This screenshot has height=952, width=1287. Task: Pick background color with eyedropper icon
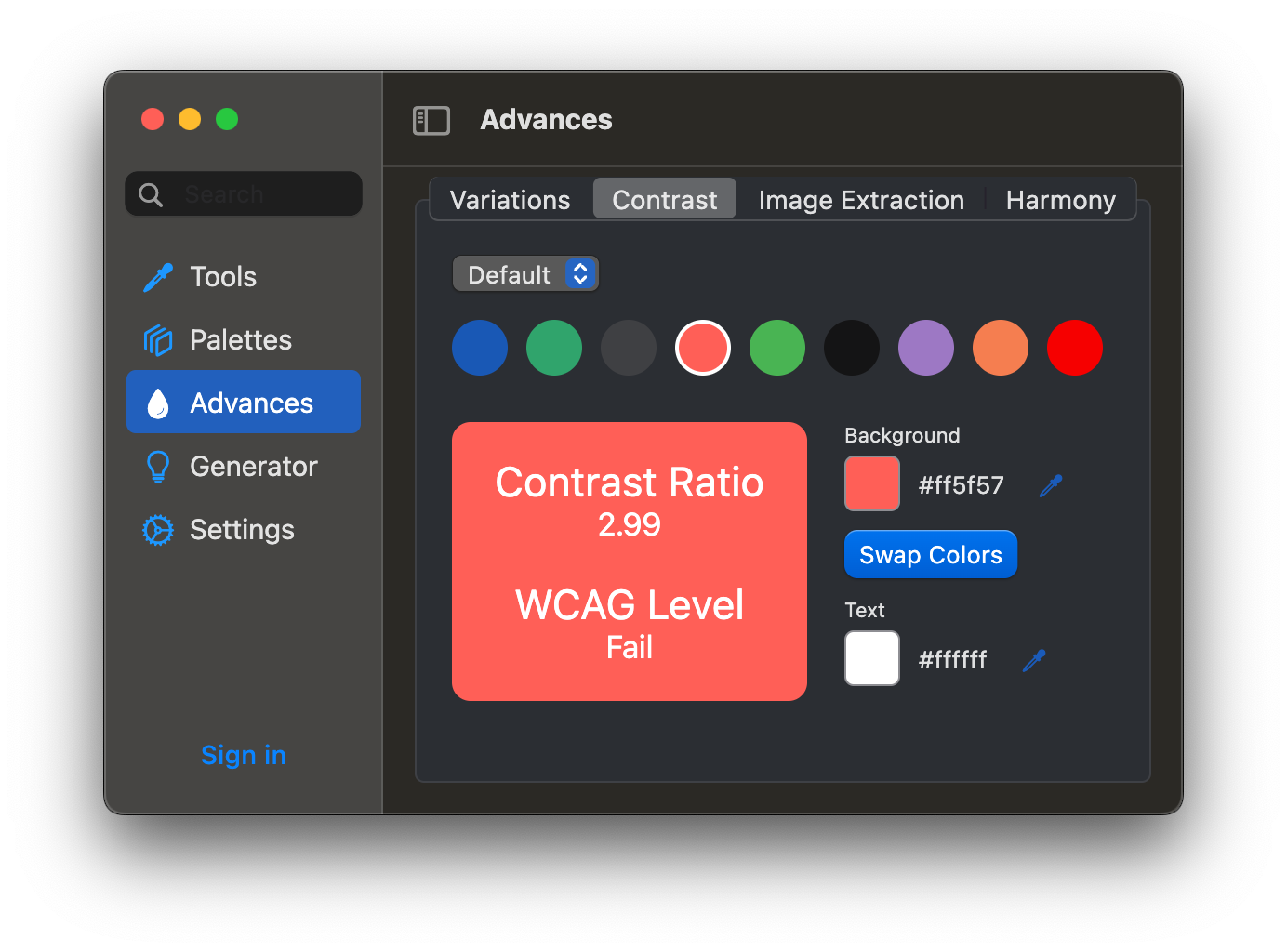point(1051,485)
